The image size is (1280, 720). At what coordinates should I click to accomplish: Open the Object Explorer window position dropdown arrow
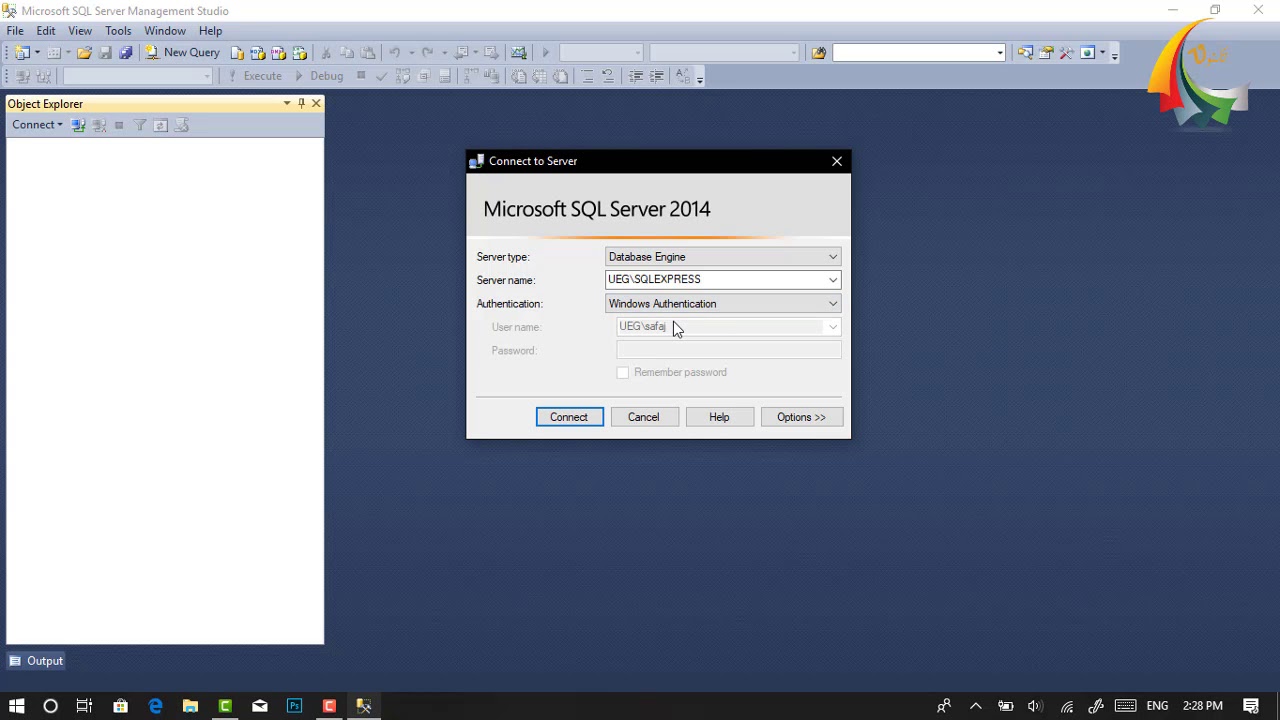287,103
